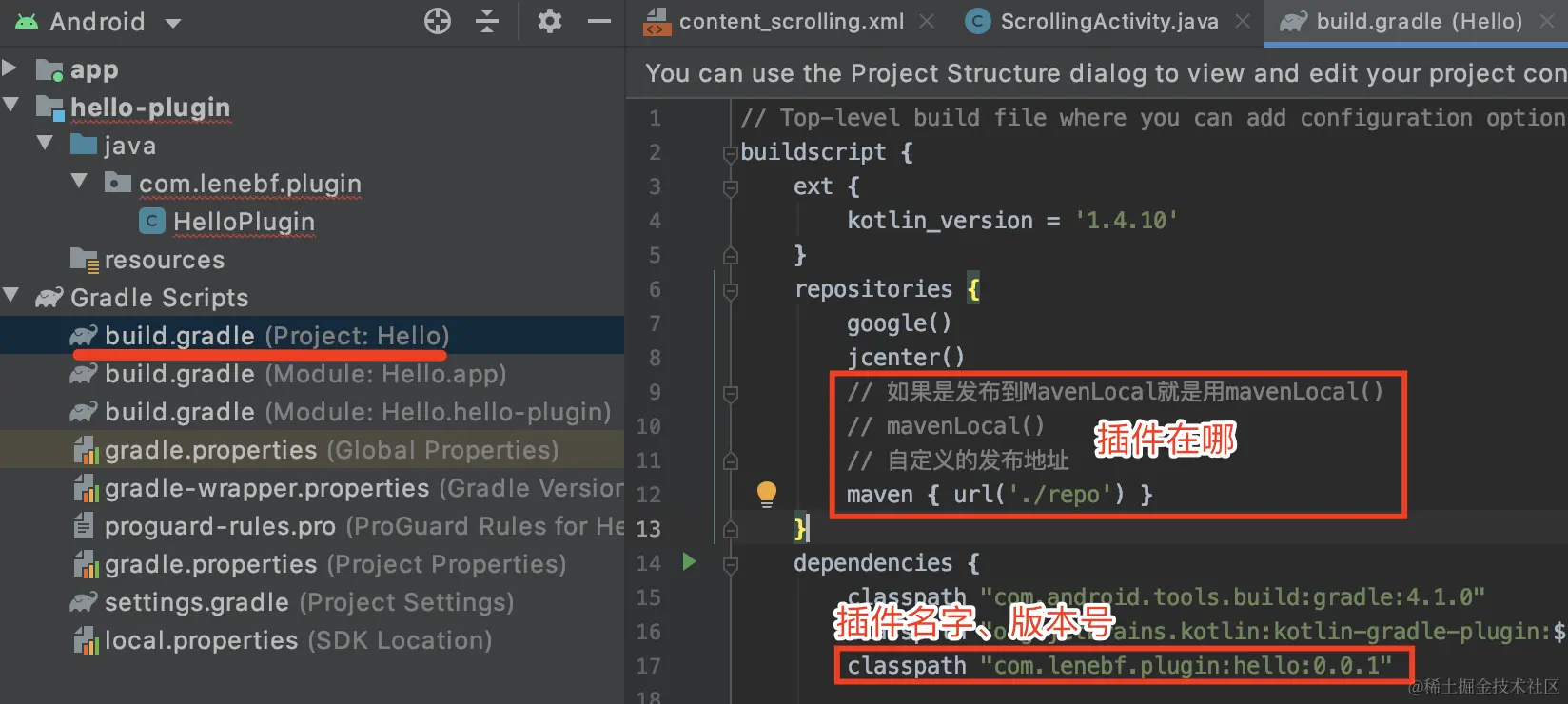Click the line number 13 gutter
1568x704 pixels.
pos(649,529)
